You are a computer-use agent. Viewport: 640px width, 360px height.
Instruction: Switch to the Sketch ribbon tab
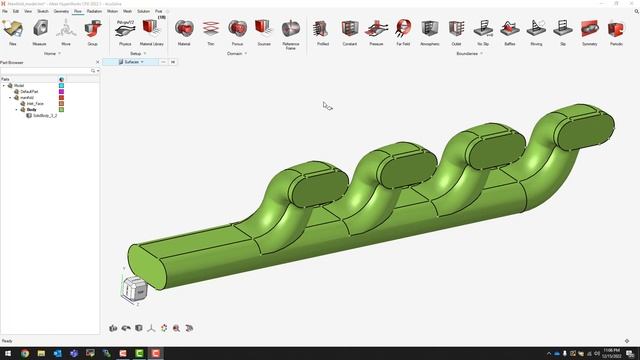(43, 11)
